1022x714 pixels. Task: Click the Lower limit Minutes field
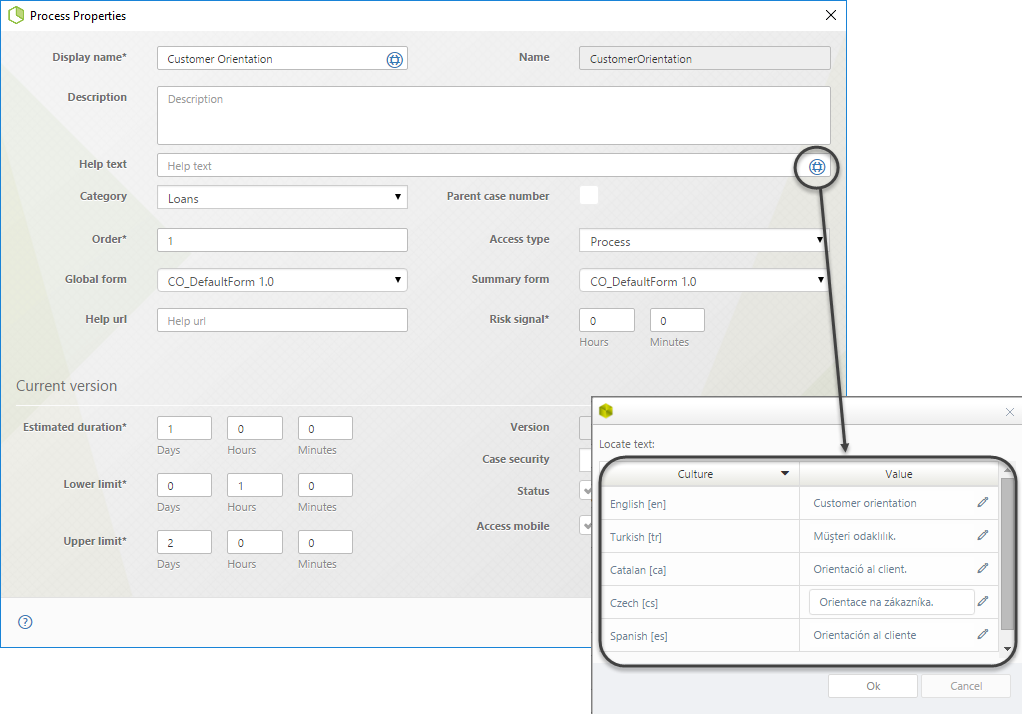325,485
